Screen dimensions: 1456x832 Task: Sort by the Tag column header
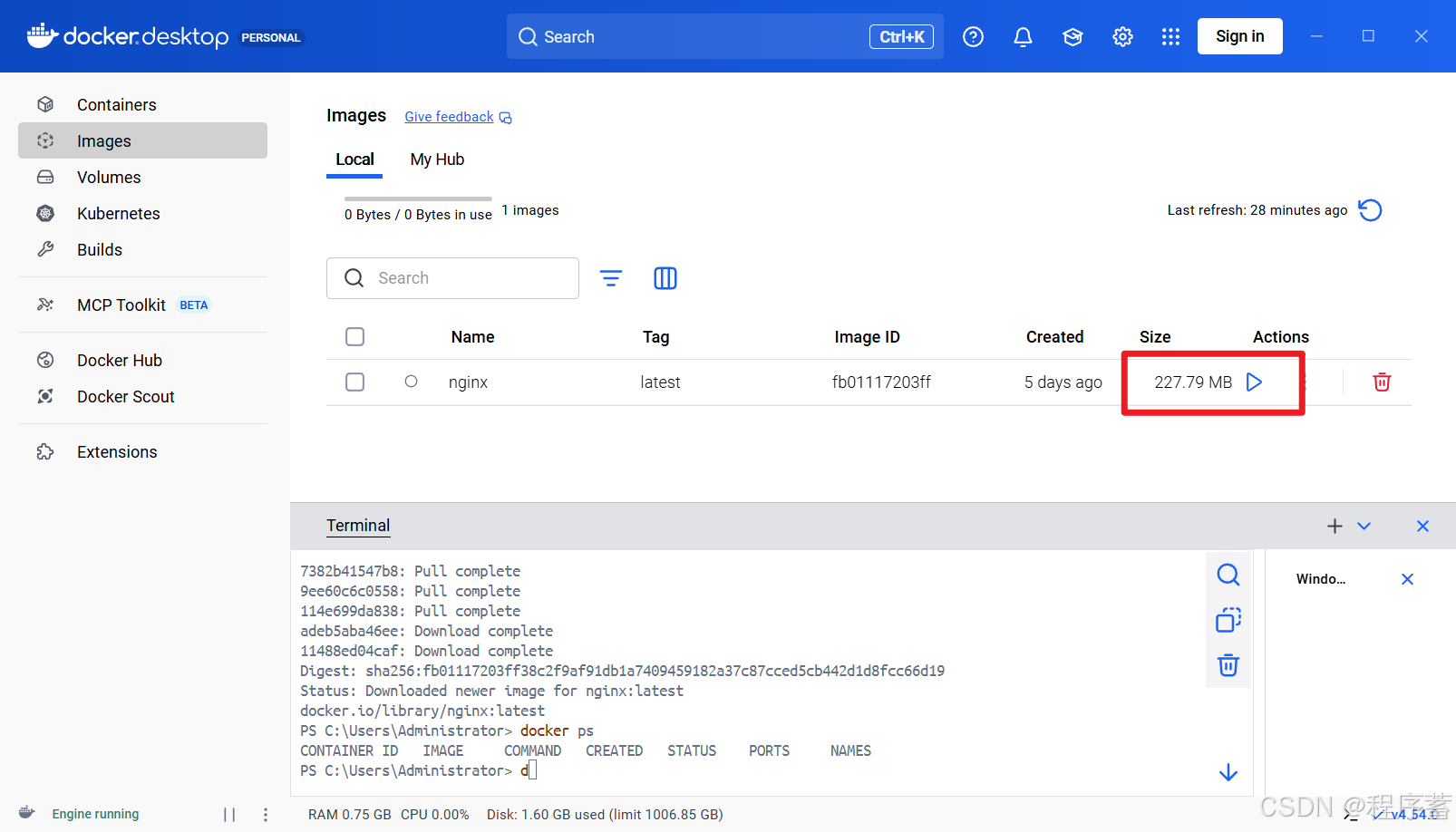655,337
